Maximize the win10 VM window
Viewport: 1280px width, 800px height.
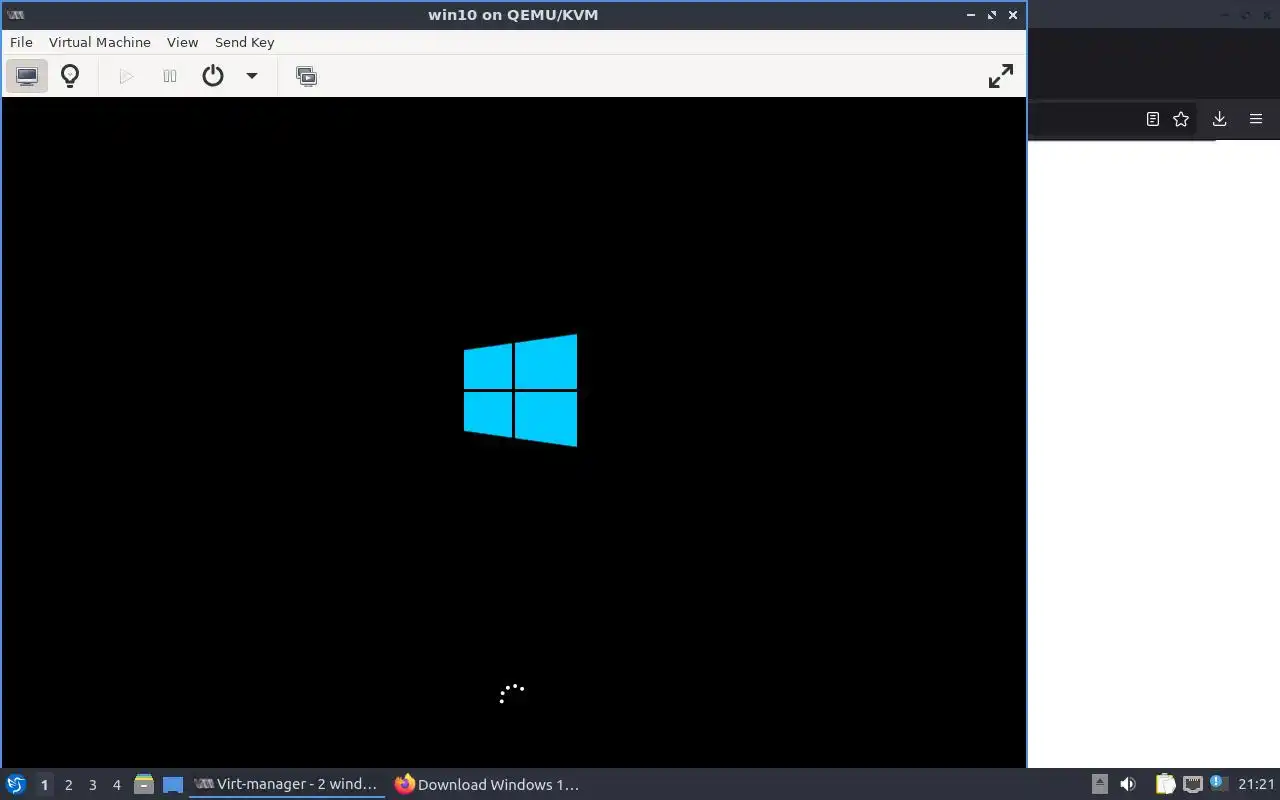[x=992, y=15]
